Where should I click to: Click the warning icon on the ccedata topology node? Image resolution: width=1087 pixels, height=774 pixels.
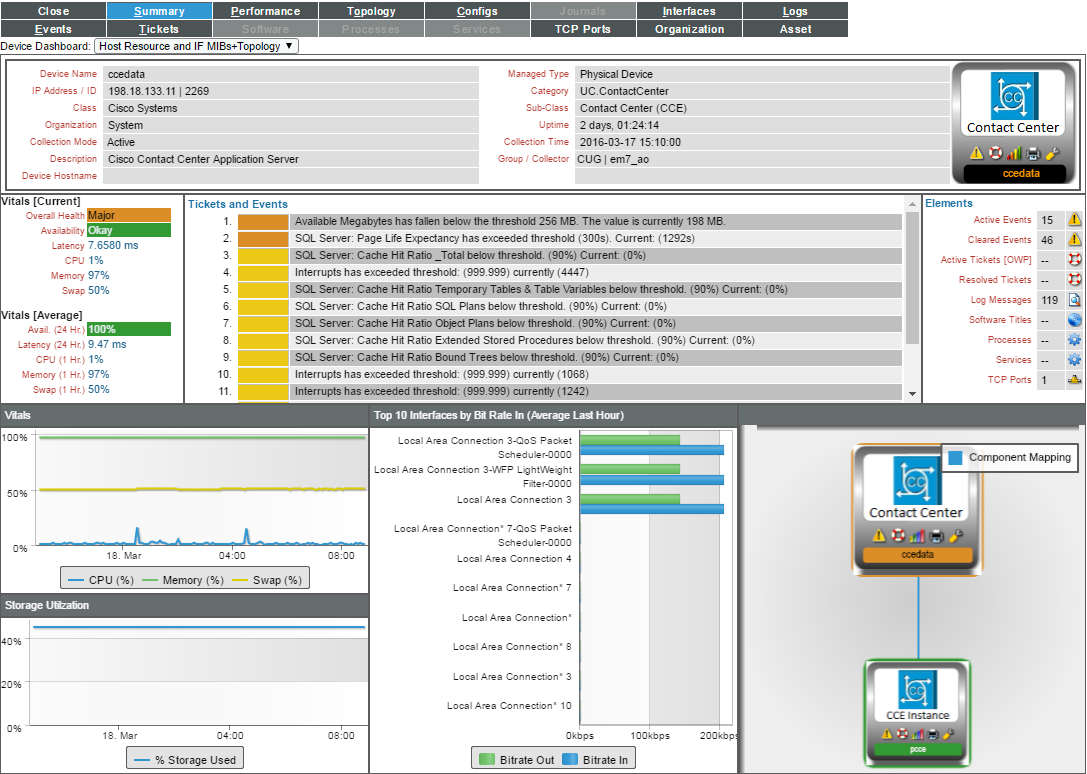point(879,536)
